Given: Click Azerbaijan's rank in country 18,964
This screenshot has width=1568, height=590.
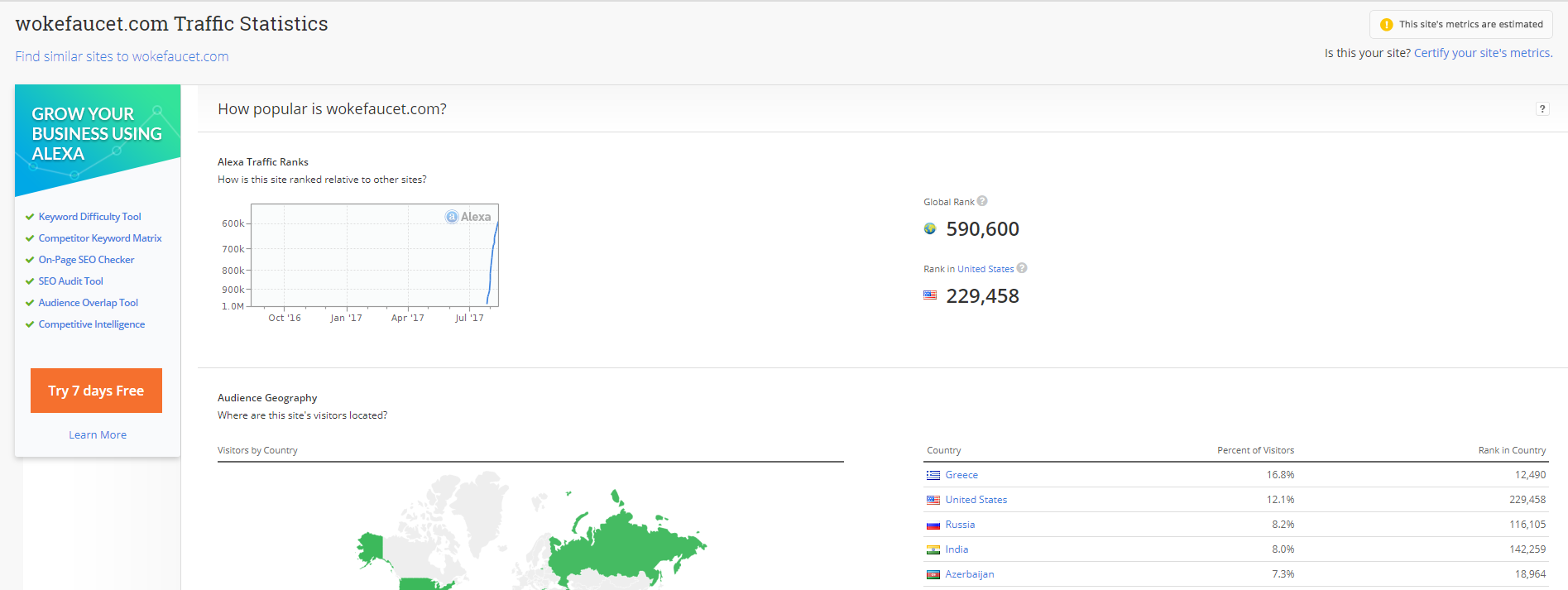Looking at the screenshot, I should pos(1530,574).
